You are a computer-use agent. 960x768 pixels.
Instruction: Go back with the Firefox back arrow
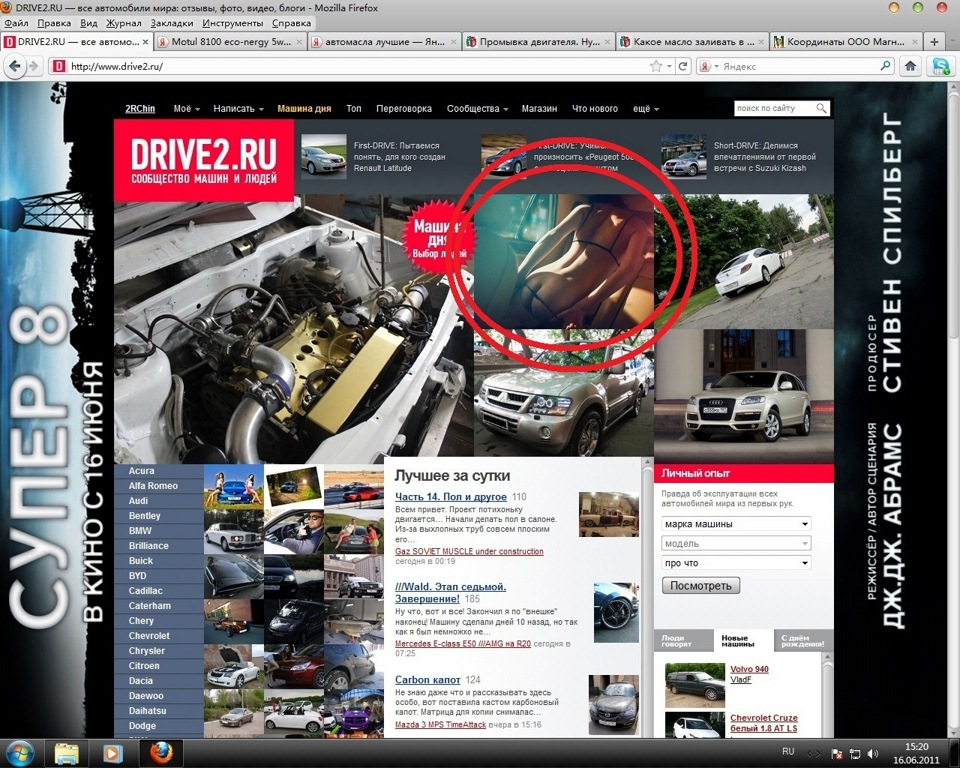tap(15, 66)
